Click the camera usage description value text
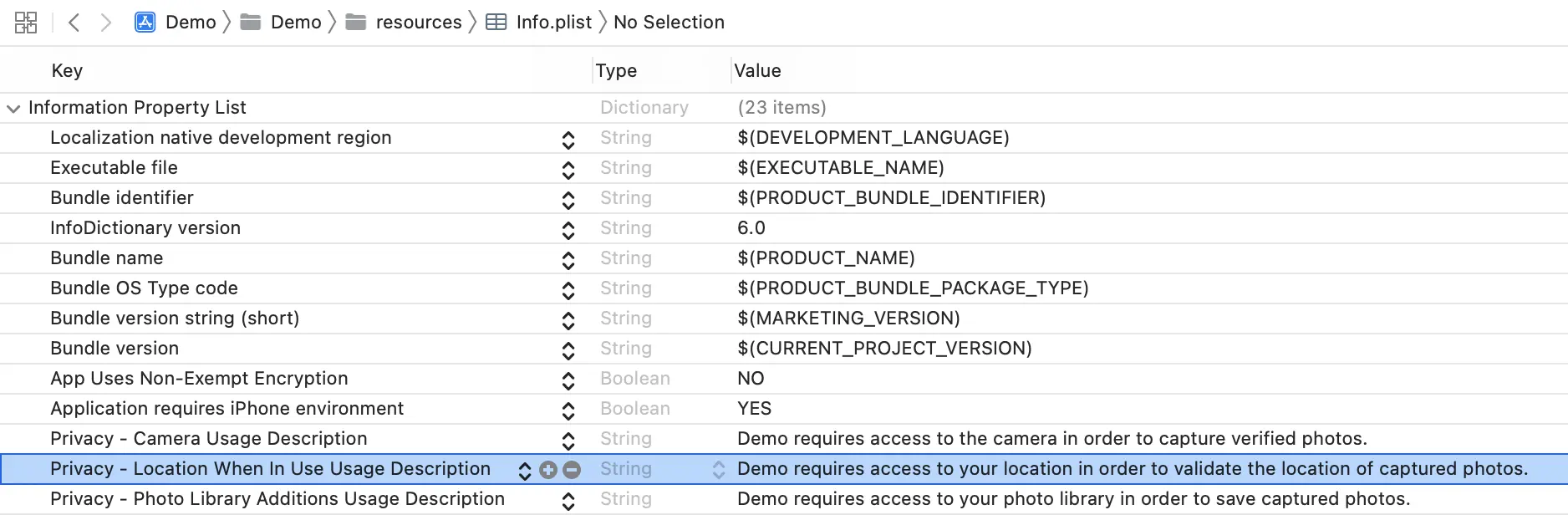1568x515 pixels. click(1052, 439)
